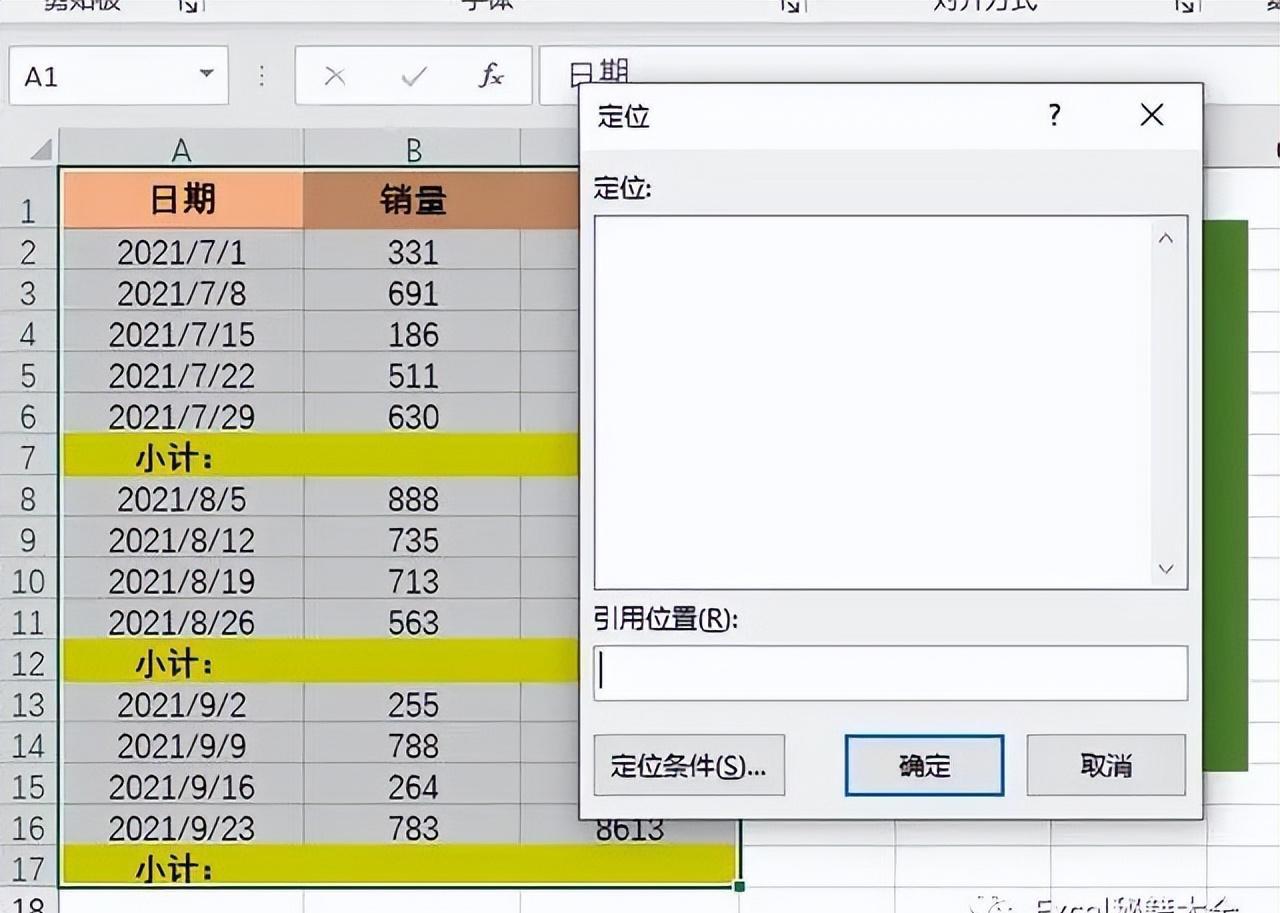
Task: Select sales value 511
Action: [x=413, y=375]
